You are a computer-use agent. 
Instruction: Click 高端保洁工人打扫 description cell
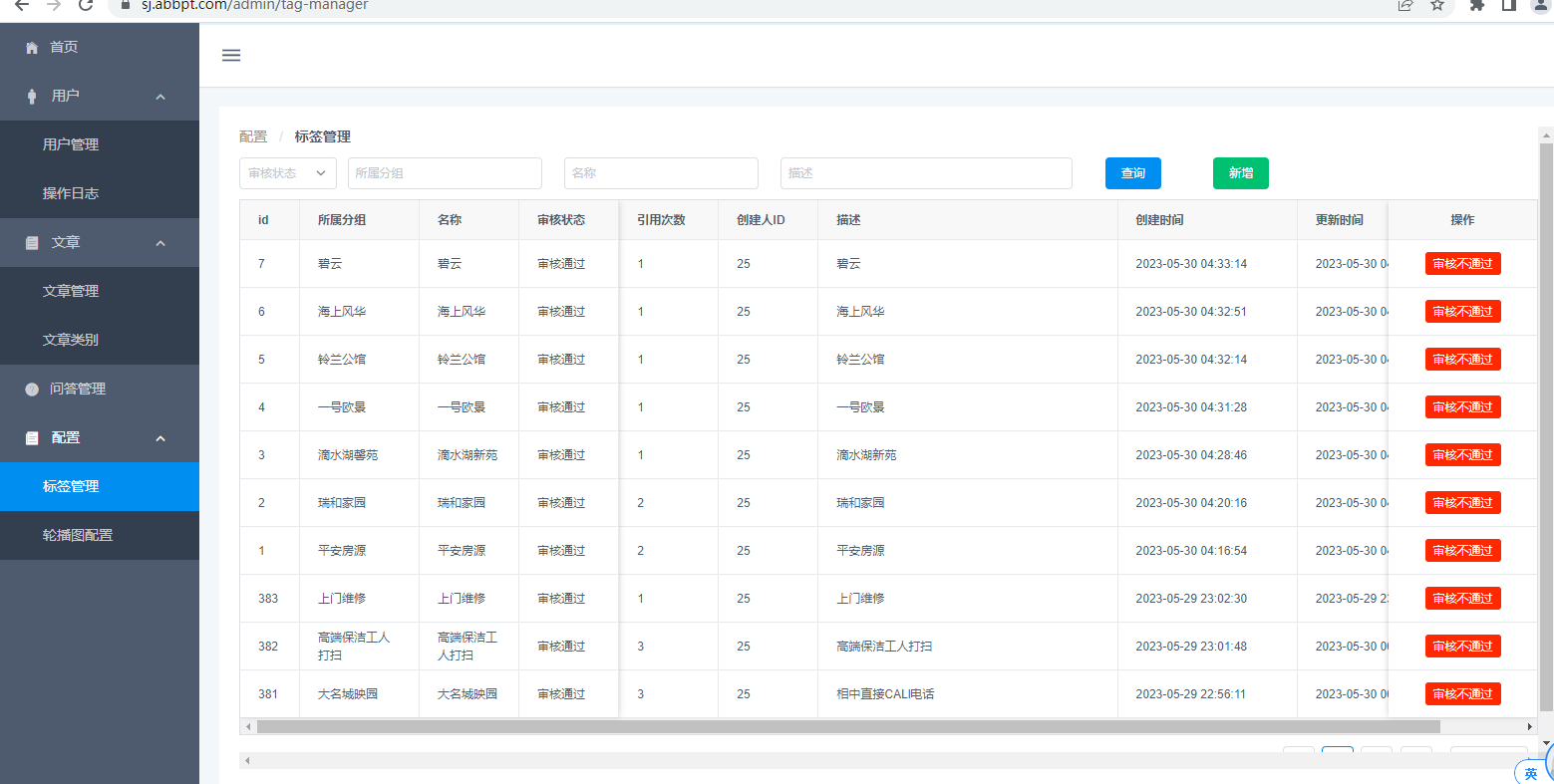point(884,647)
